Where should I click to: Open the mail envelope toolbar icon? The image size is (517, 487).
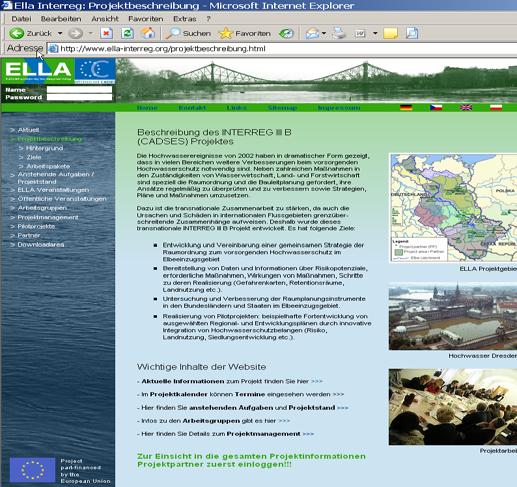click(312, 33)
